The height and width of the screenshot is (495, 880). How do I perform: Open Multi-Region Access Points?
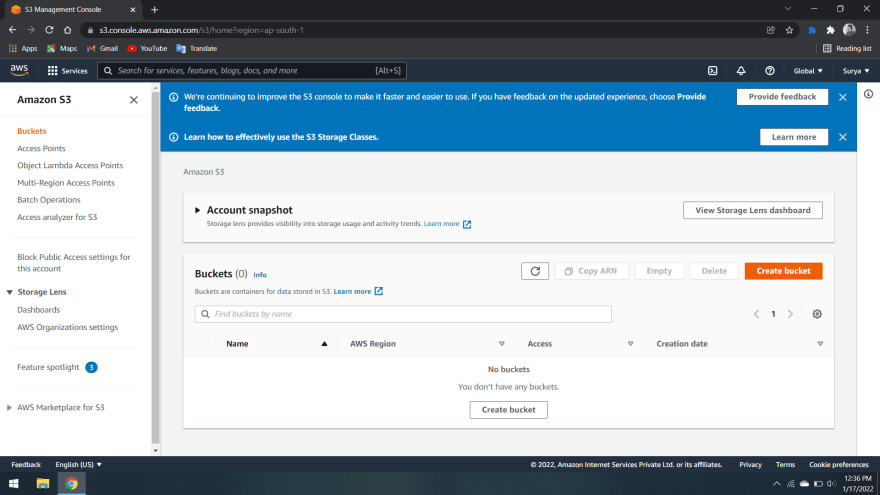click(x=66, y=182)
